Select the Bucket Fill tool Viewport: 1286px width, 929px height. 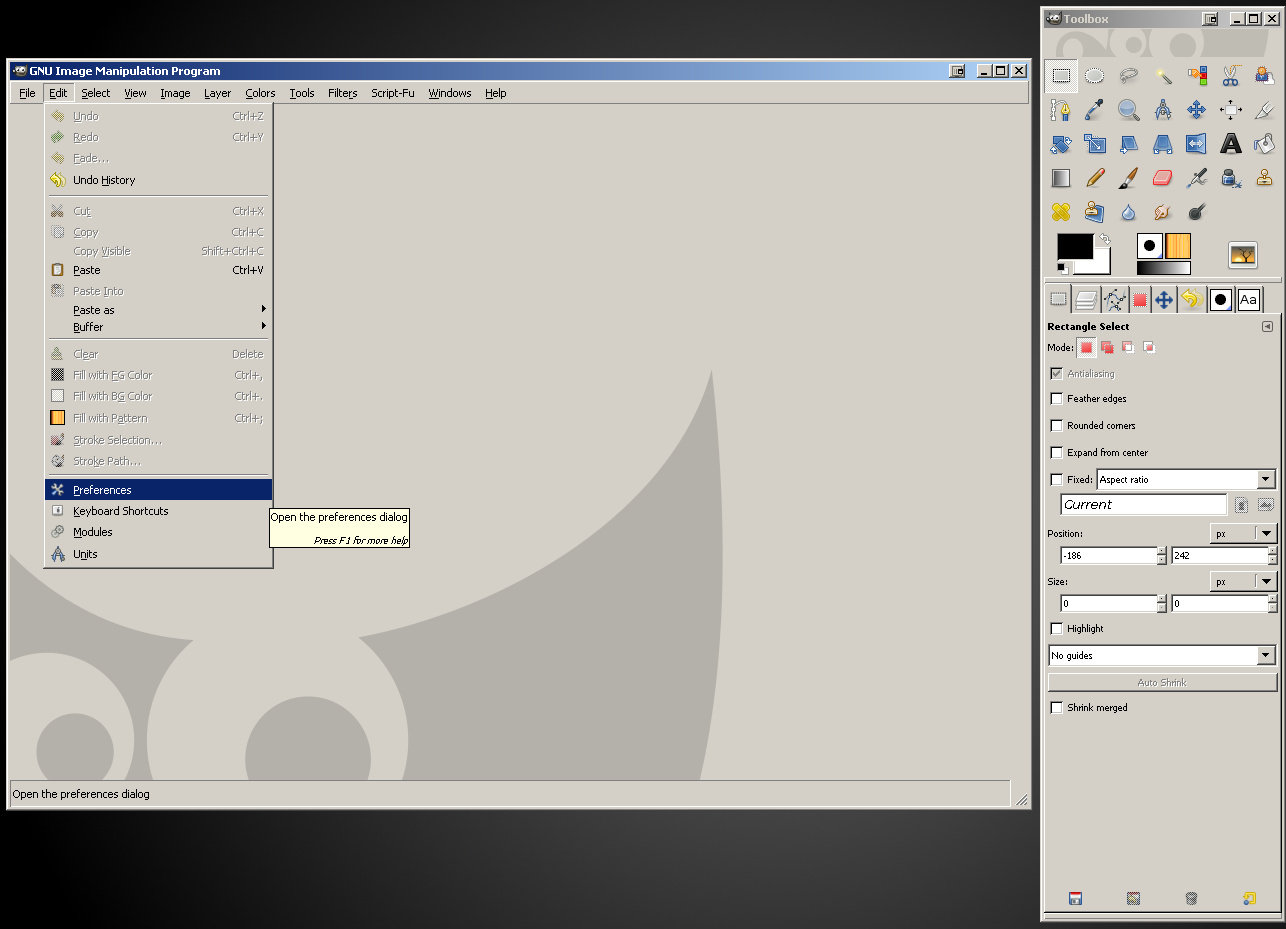1265,144
